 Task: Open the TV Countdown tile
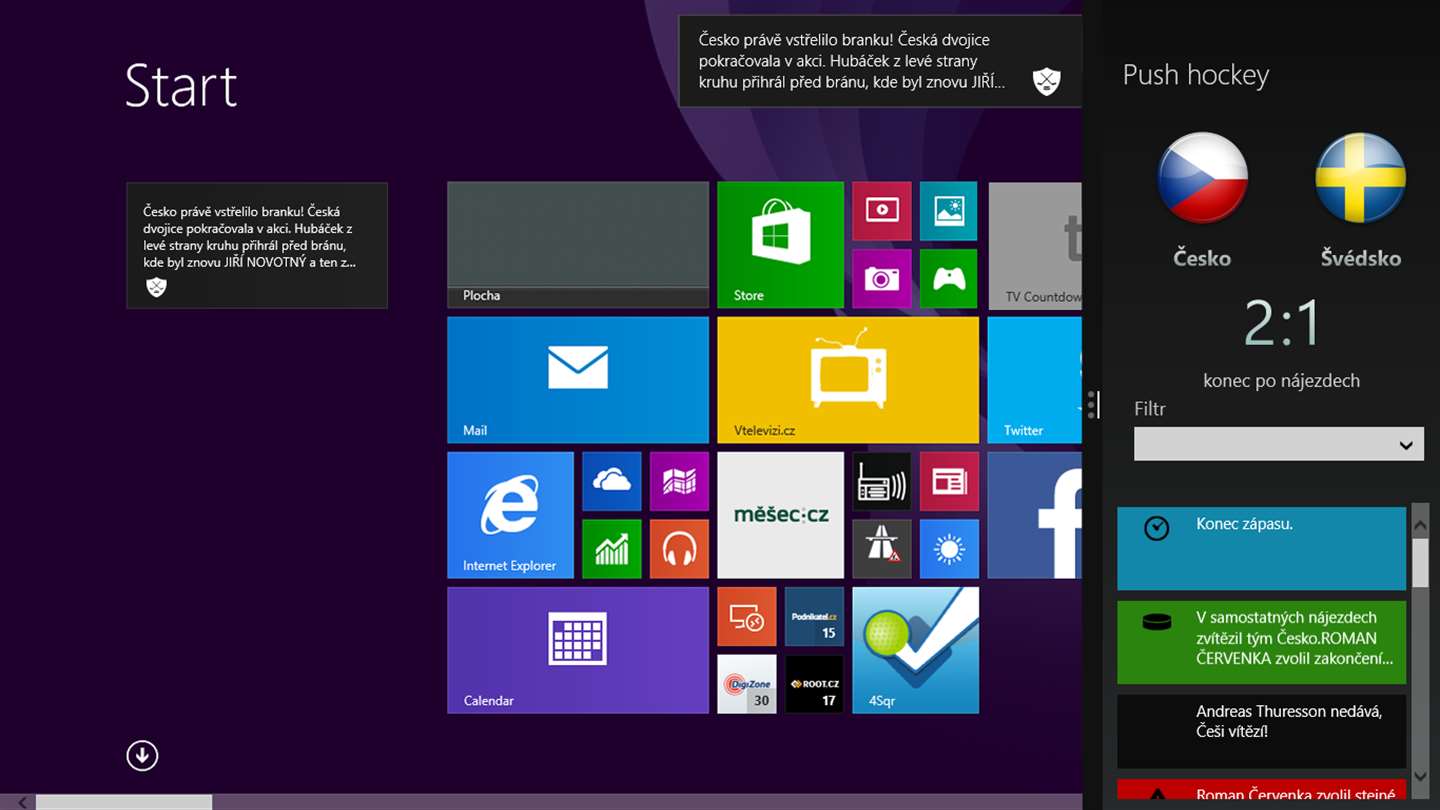click(x=1035, y=244)
